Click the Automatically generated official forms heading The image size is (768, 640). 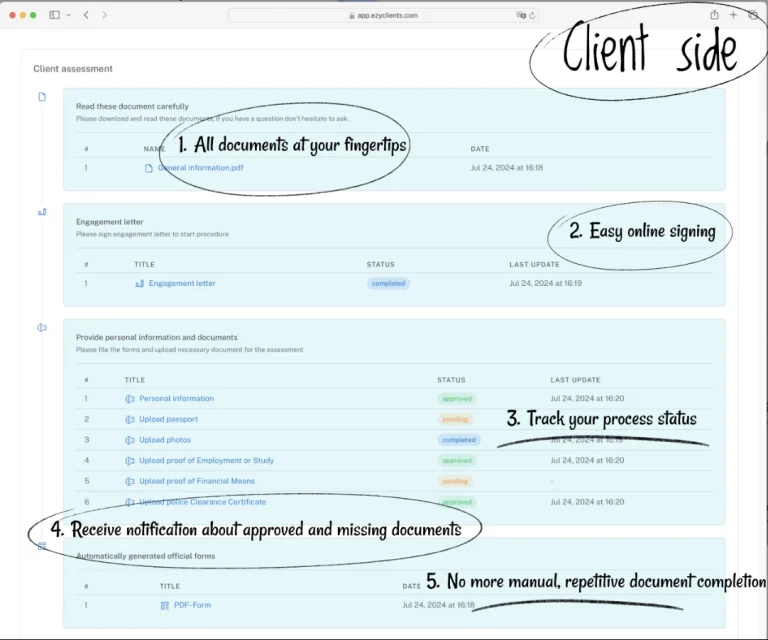(x=145, y=556)
